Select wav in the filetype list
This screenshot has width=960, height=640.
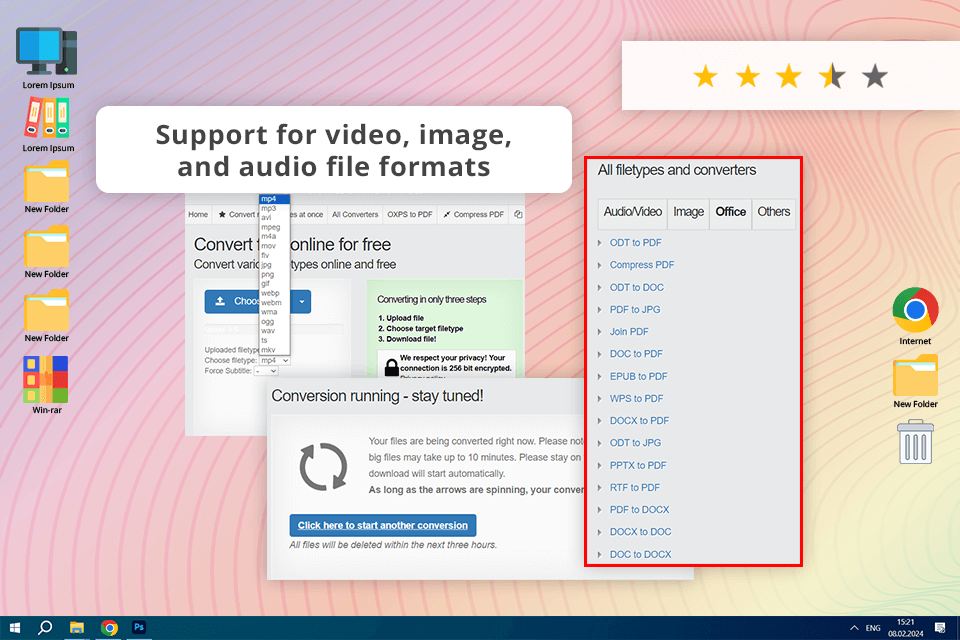point(268,331)
